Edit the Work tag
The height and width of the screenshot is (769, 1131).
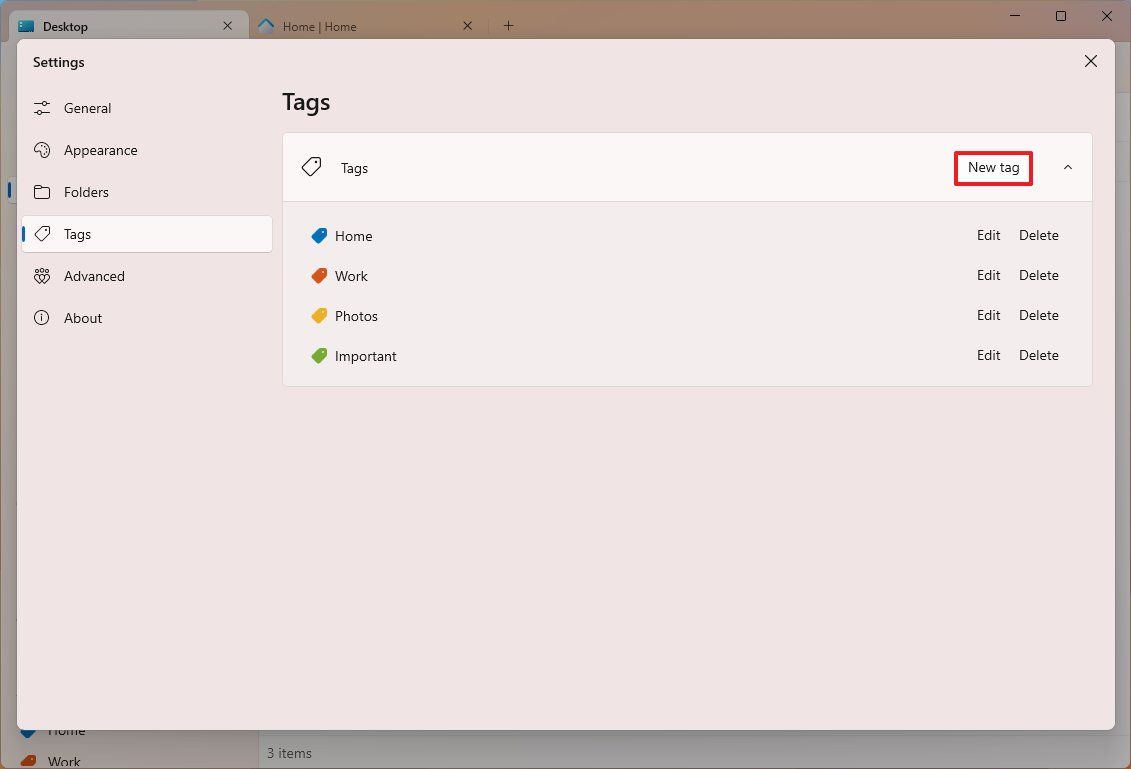(988, 275)
